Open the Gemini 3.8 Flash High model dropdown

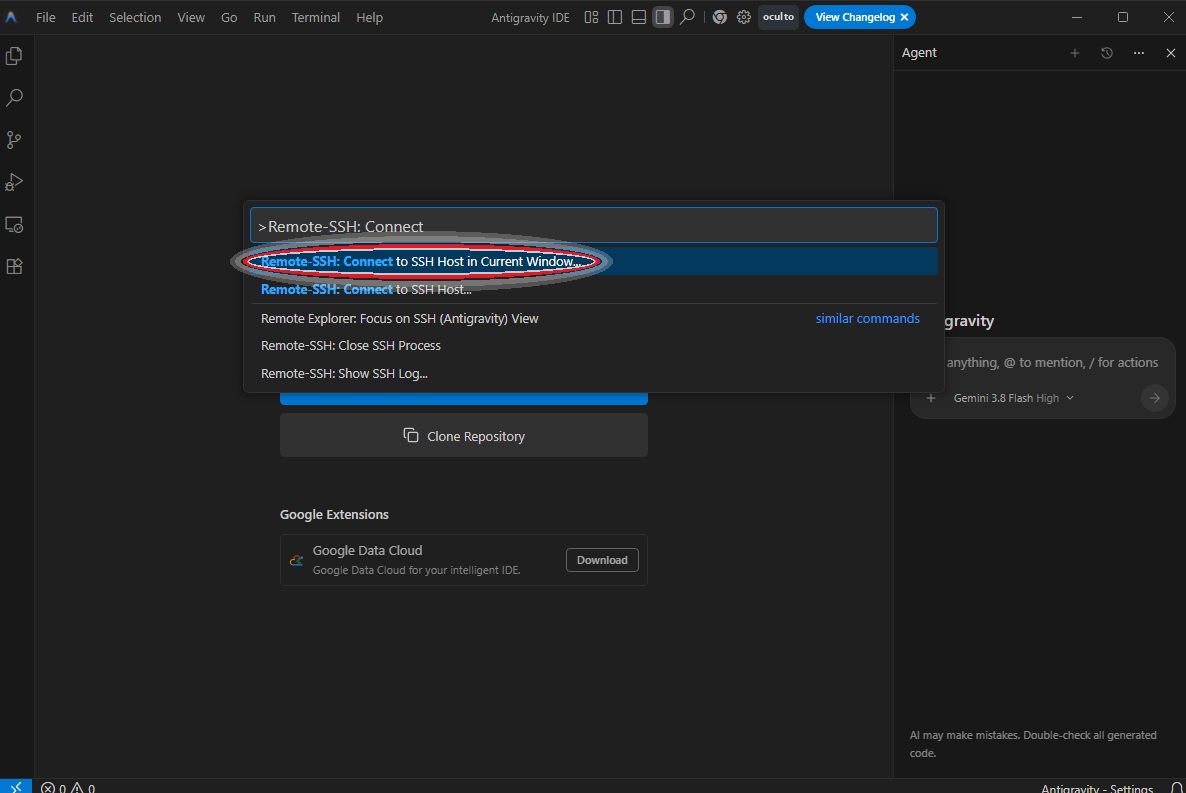pos(1014,398)
